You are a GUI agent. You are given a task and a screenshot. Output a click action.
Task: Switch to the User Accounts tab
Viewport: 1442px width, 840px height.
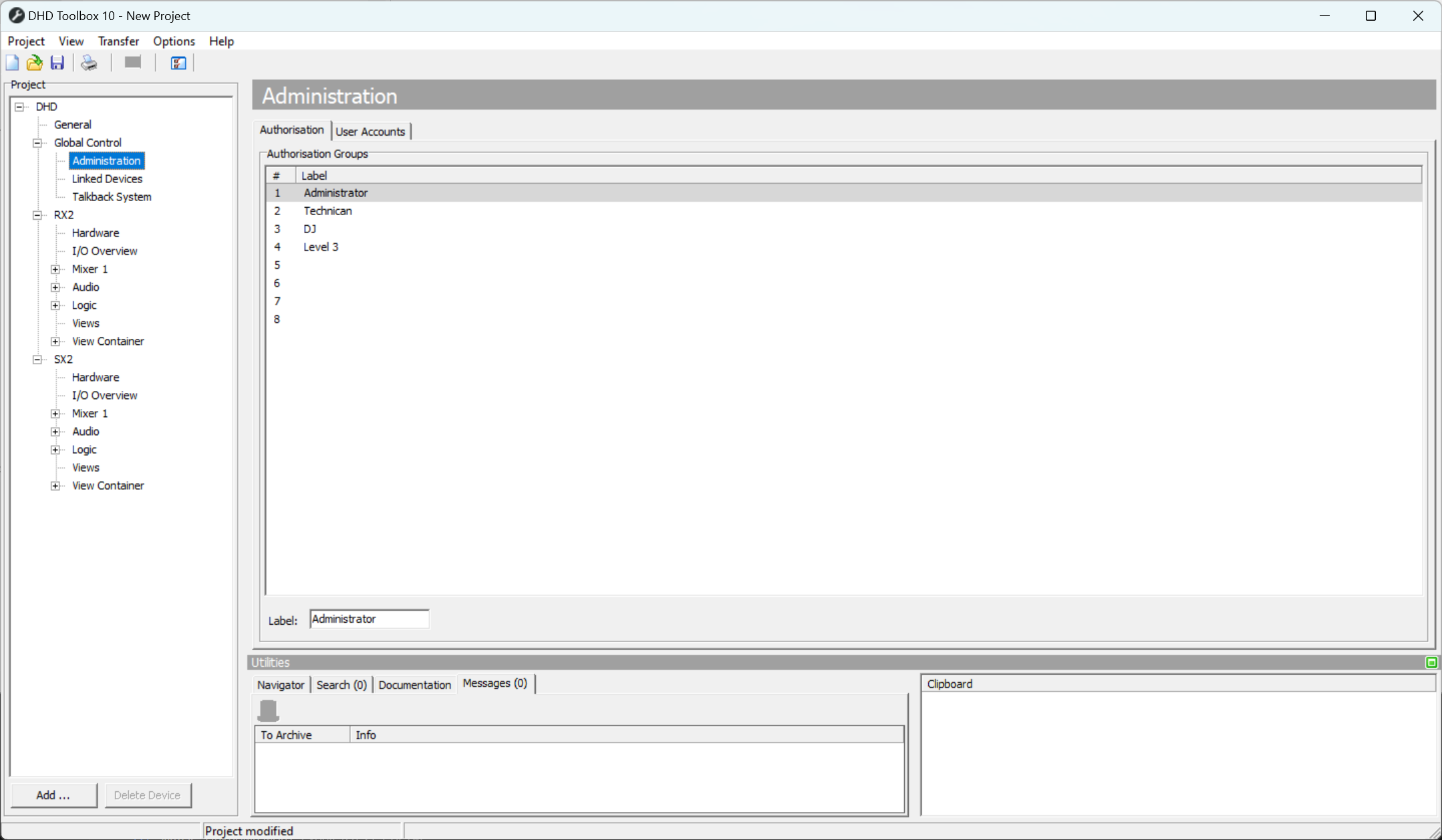pyautogui.click(x=372, y=131)
